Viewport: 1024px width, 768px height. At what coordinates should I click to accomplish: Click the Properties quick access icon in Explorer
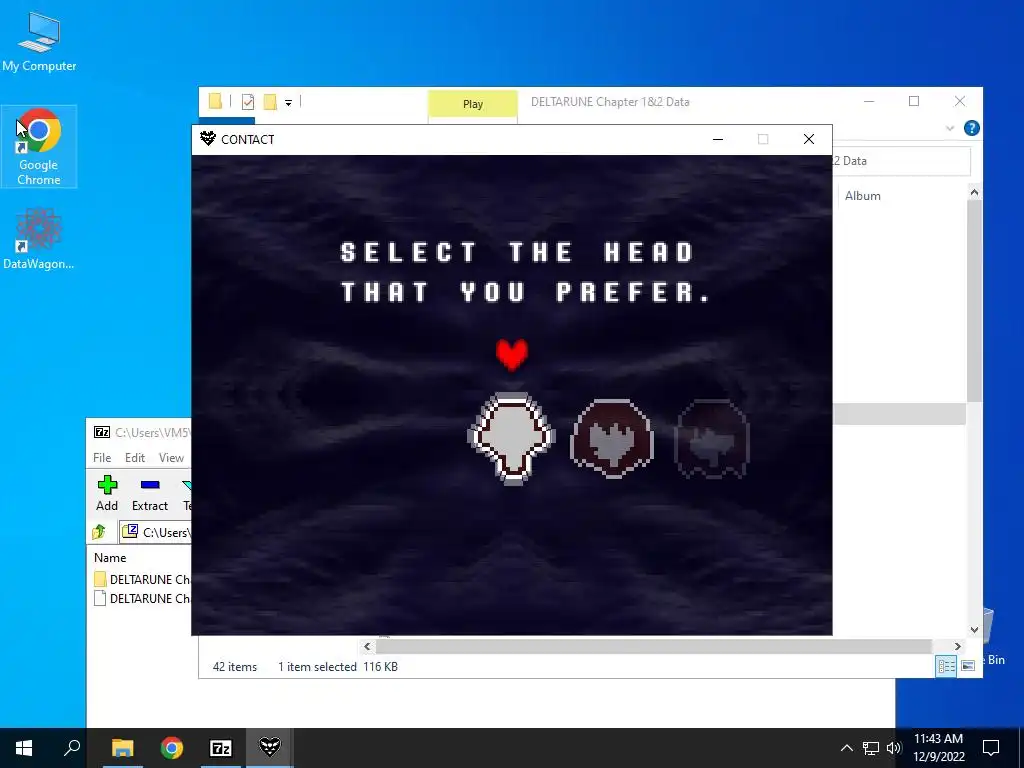248,101
